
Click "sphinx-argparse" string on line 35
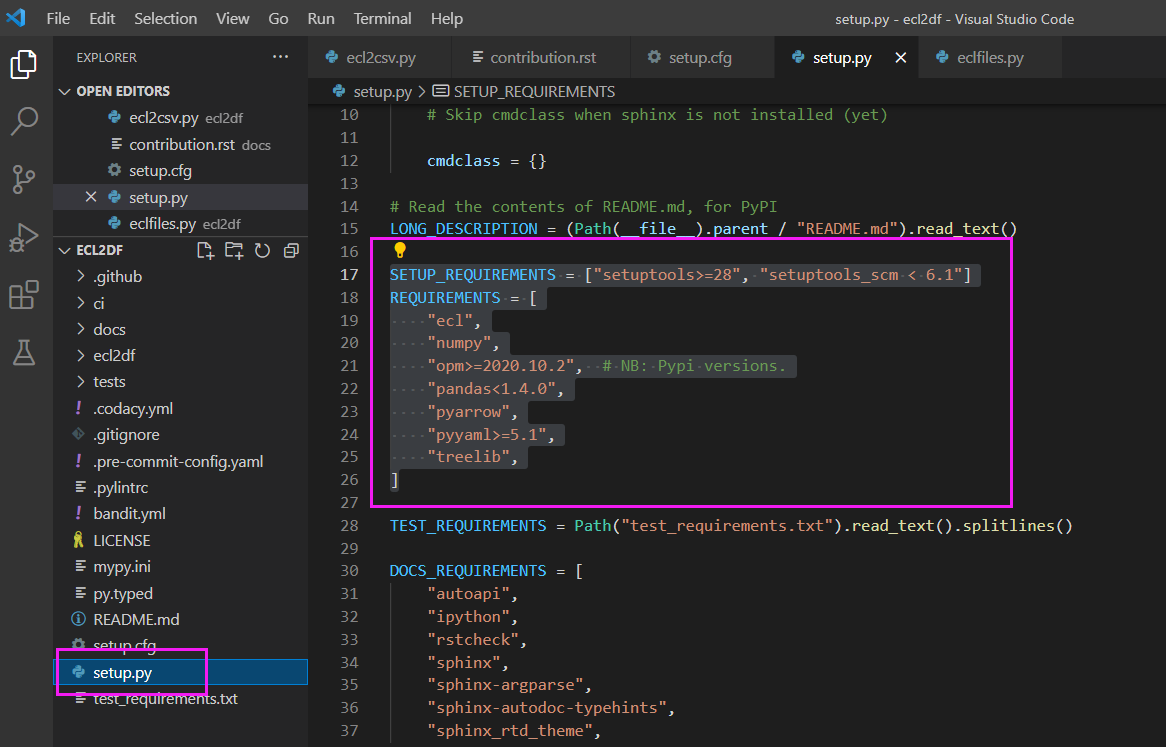(x=505, y=685)
